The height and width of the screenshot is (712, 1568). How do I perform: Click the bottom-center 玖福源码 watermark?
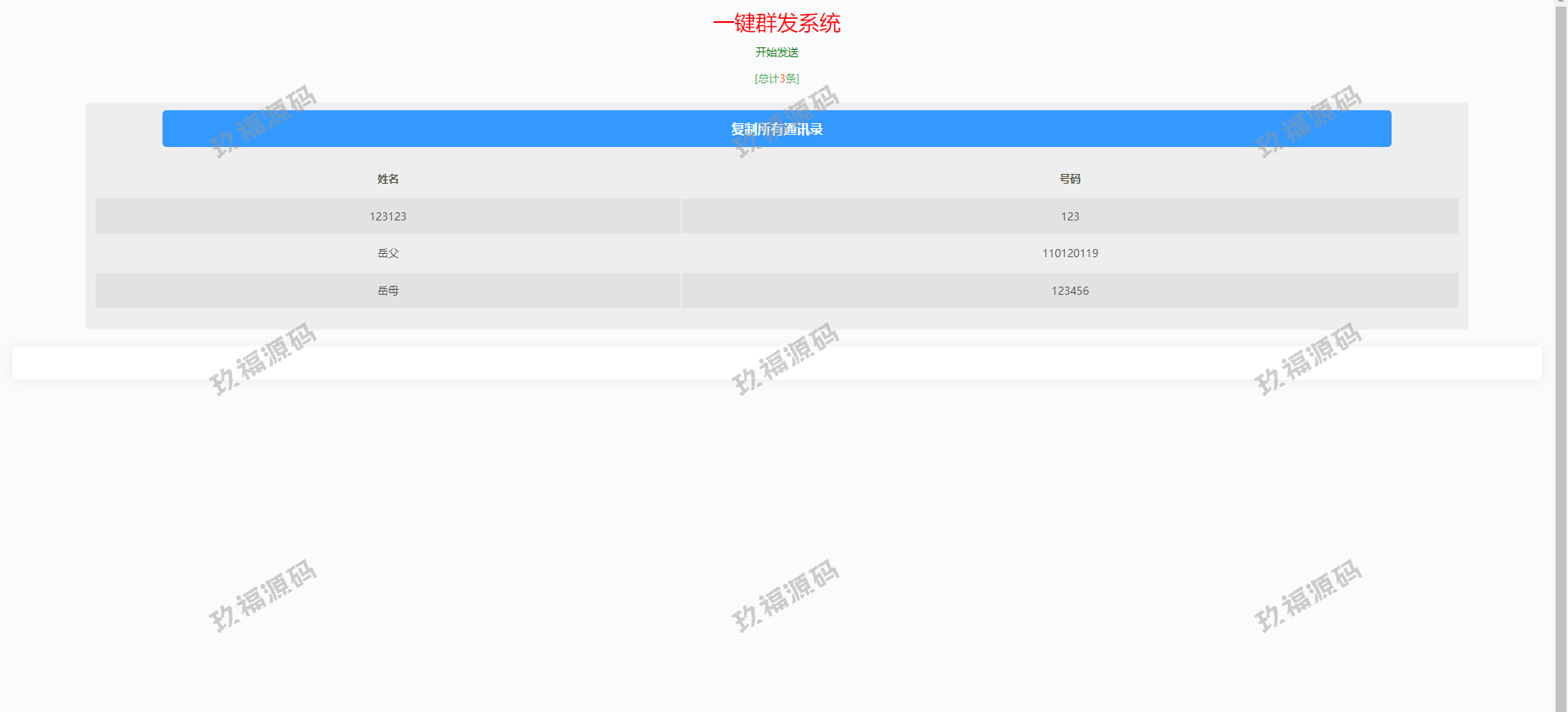[x=785, y=596]
